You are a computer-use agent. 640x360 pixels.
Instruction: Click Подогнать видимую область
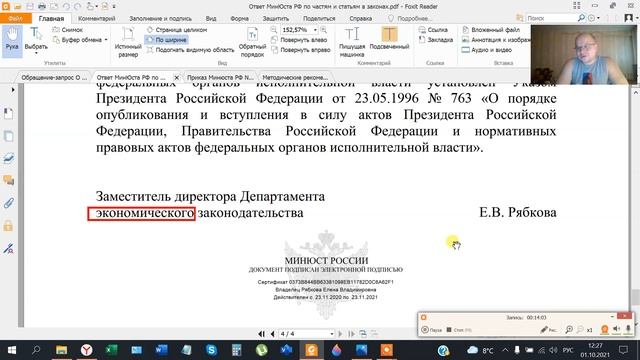pos(190,50)
